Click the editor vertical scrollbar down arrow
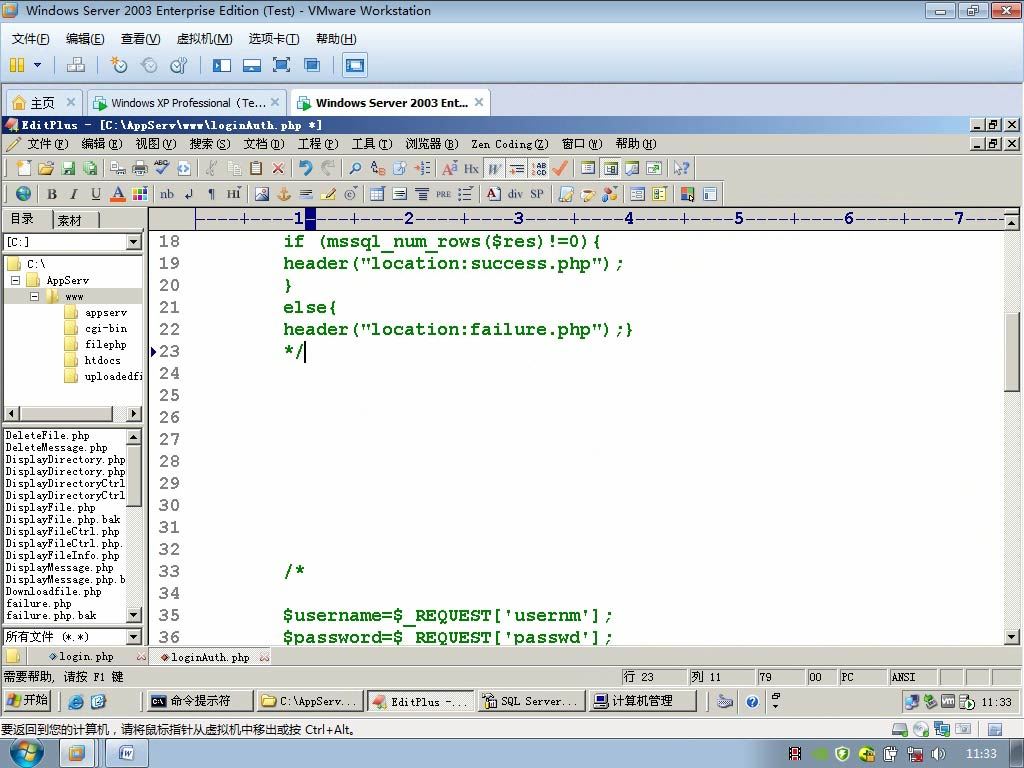Screen dimensions: 1024x768 click(1012, 635)
